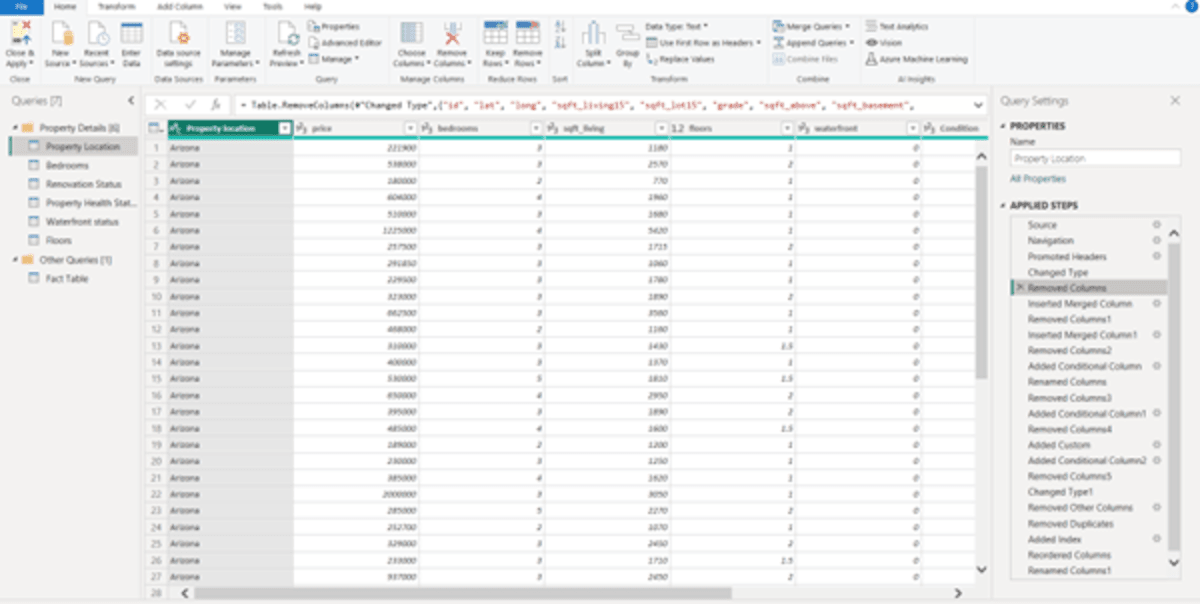Open settings gear for Added Custom step
The width and height of the screenshot is (1200, 604).
1156,445
